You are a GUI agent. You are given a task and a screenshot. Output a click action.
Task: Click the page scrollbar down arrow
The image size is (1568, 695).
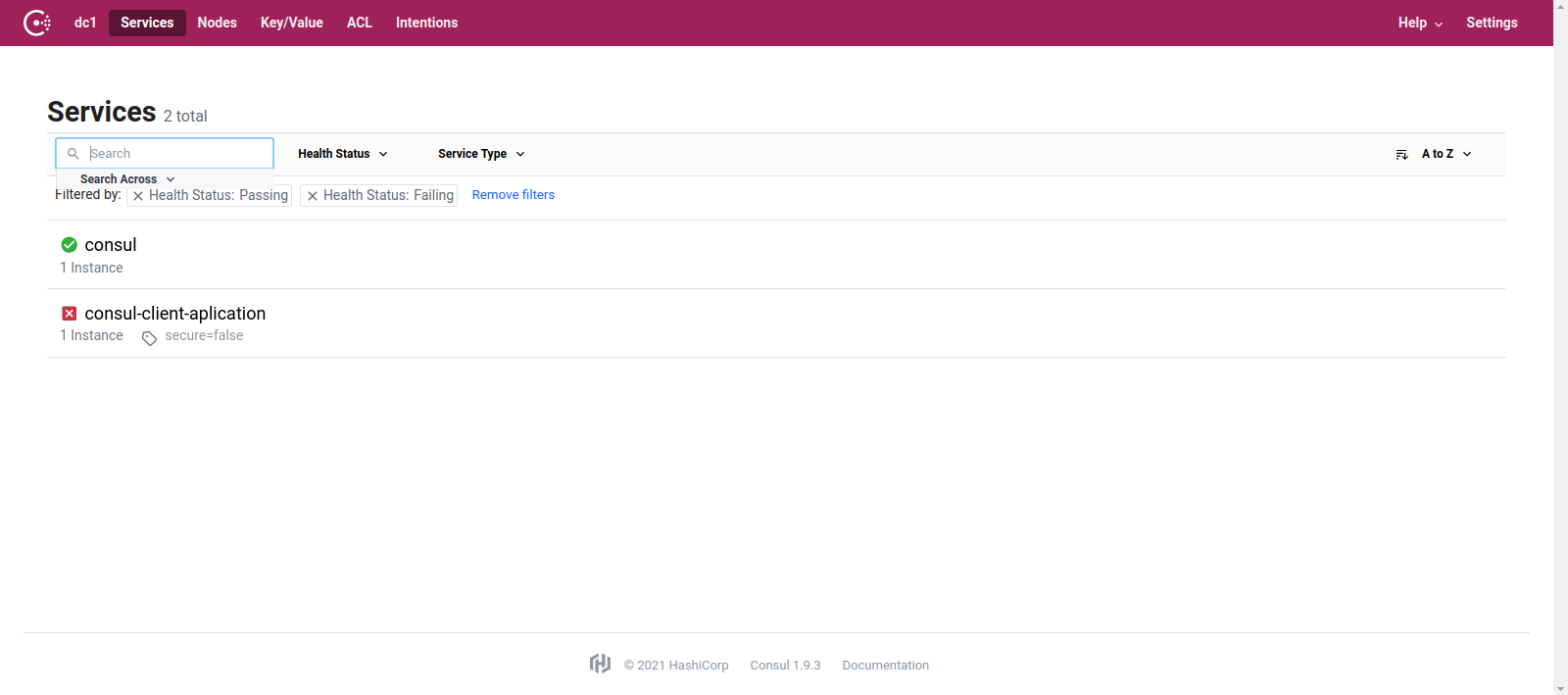click(1560, 688)
